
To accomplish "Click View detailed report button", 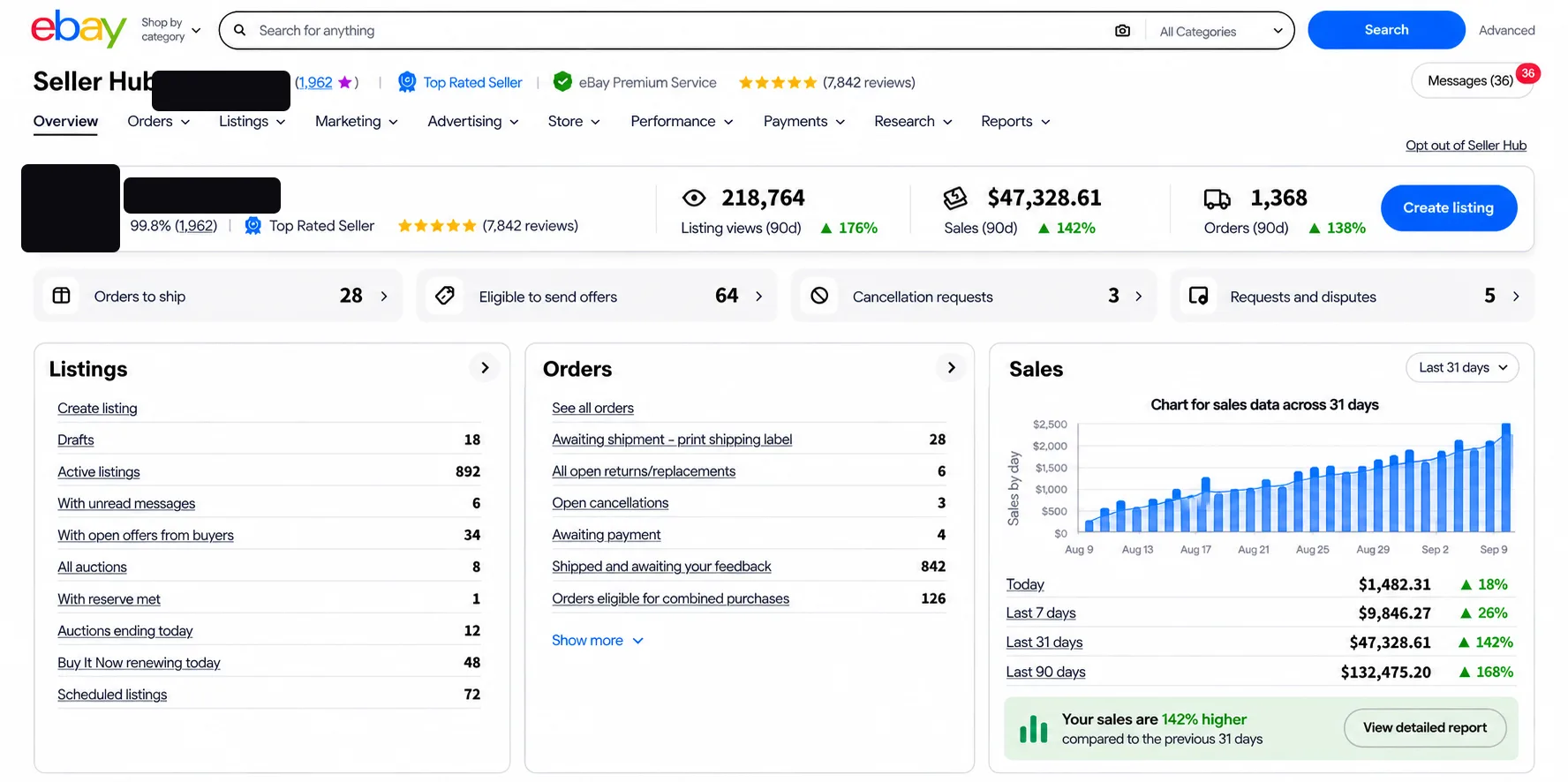I will 1425,728.
